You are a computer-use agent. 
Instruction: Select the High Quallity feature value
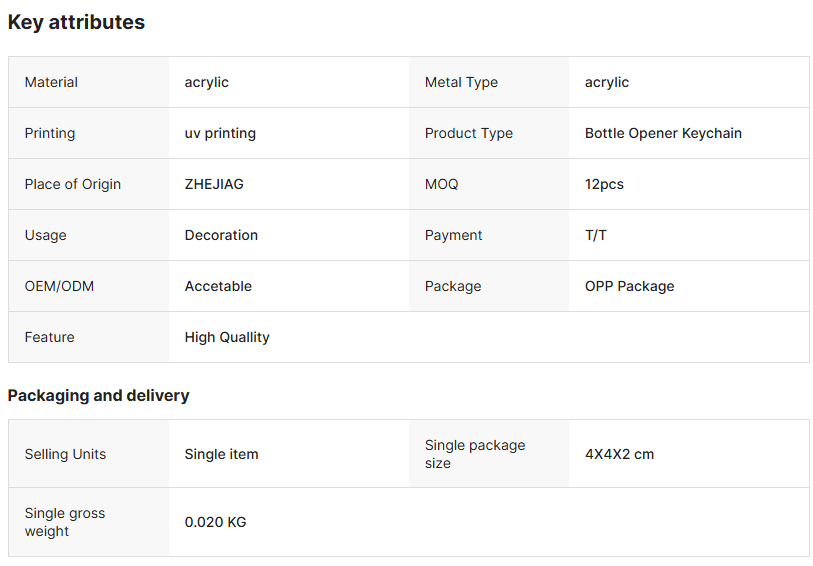point(227,337)
